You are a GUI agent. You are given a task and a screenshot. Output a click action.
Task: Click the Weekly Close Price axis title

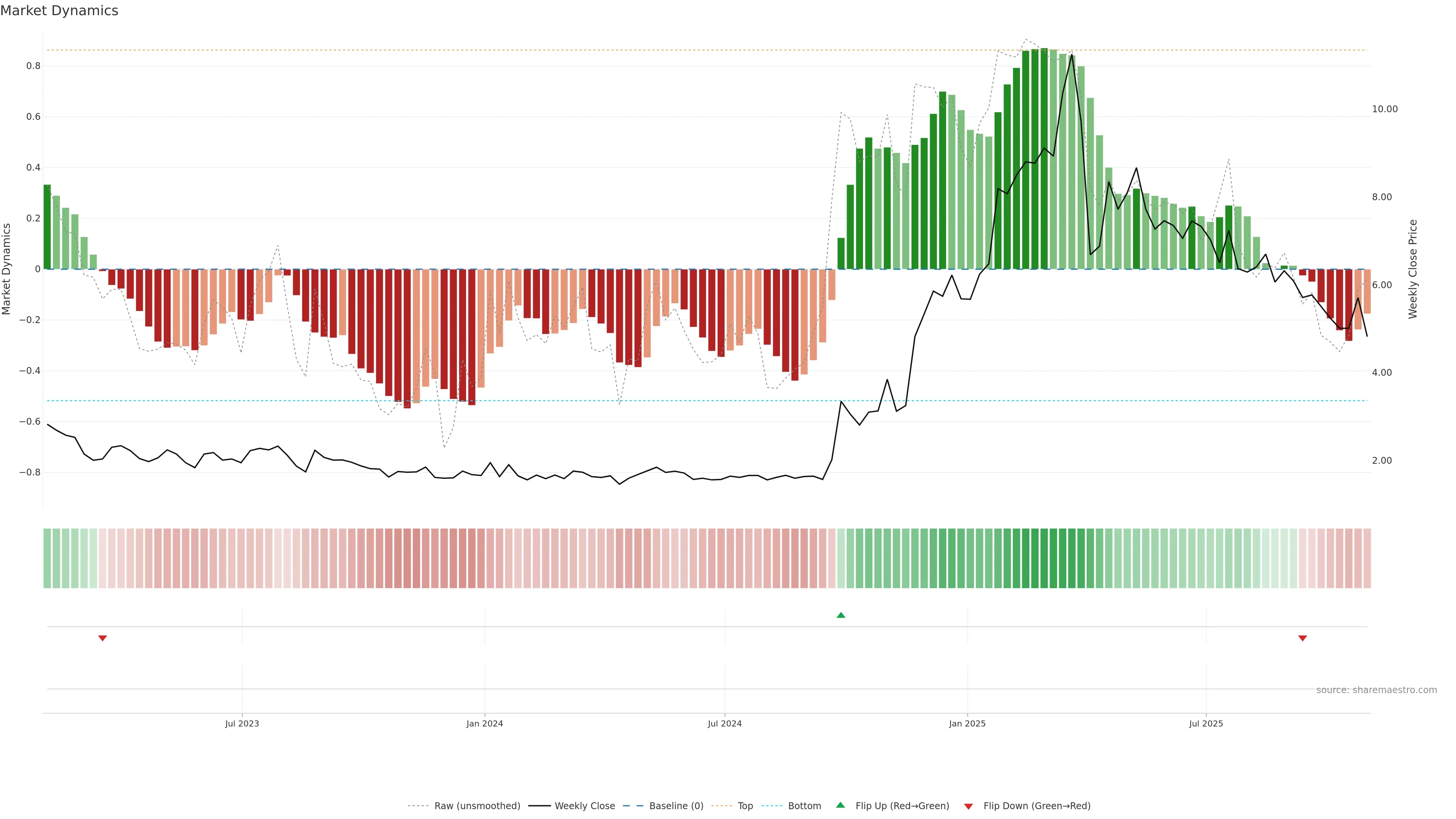click(x=1413, y=269)
